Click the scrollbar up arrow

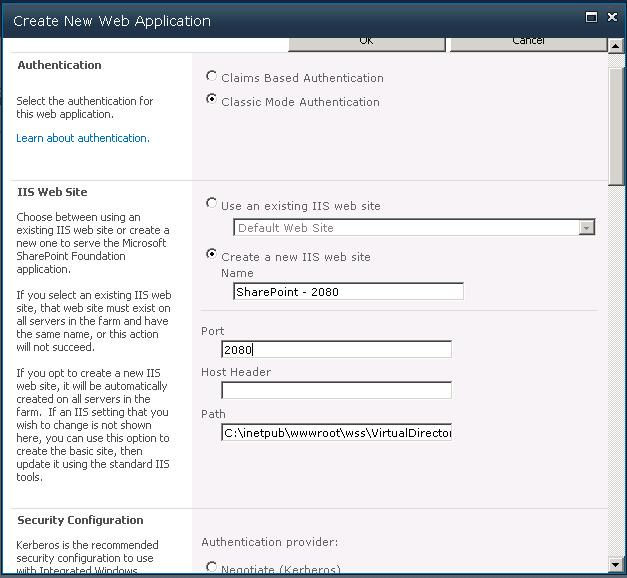pyautogui.click(x=617, y=47)
